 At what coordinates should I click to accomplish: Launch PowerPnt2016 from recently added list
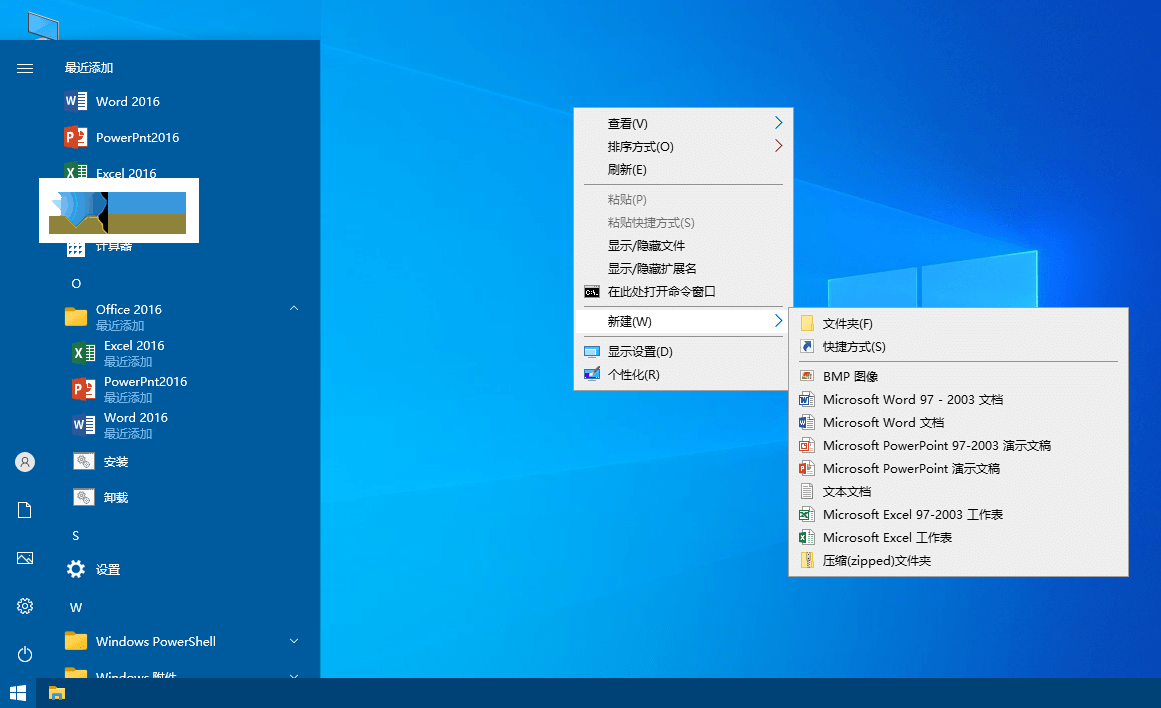pyautogui.click(x=121, y=138)
